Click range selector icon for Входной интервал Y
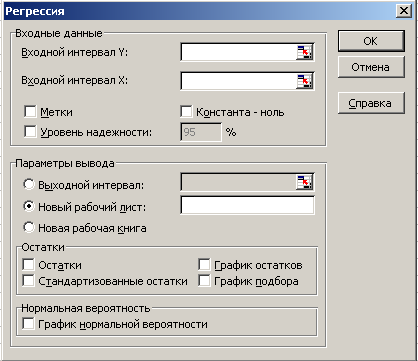Image resolution: width=418 pixels, height=361 pixels. (x=304, y=52)
